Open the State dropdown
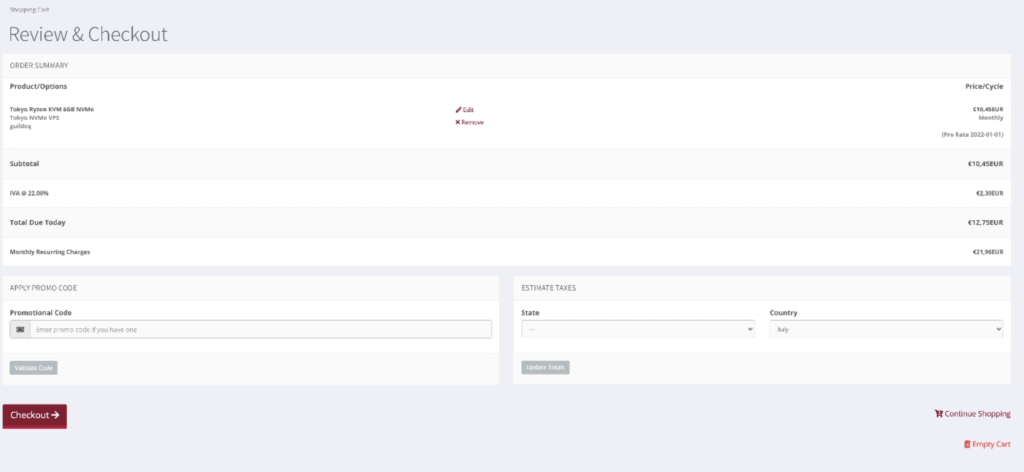1024x472 pixels. [638, 330]
